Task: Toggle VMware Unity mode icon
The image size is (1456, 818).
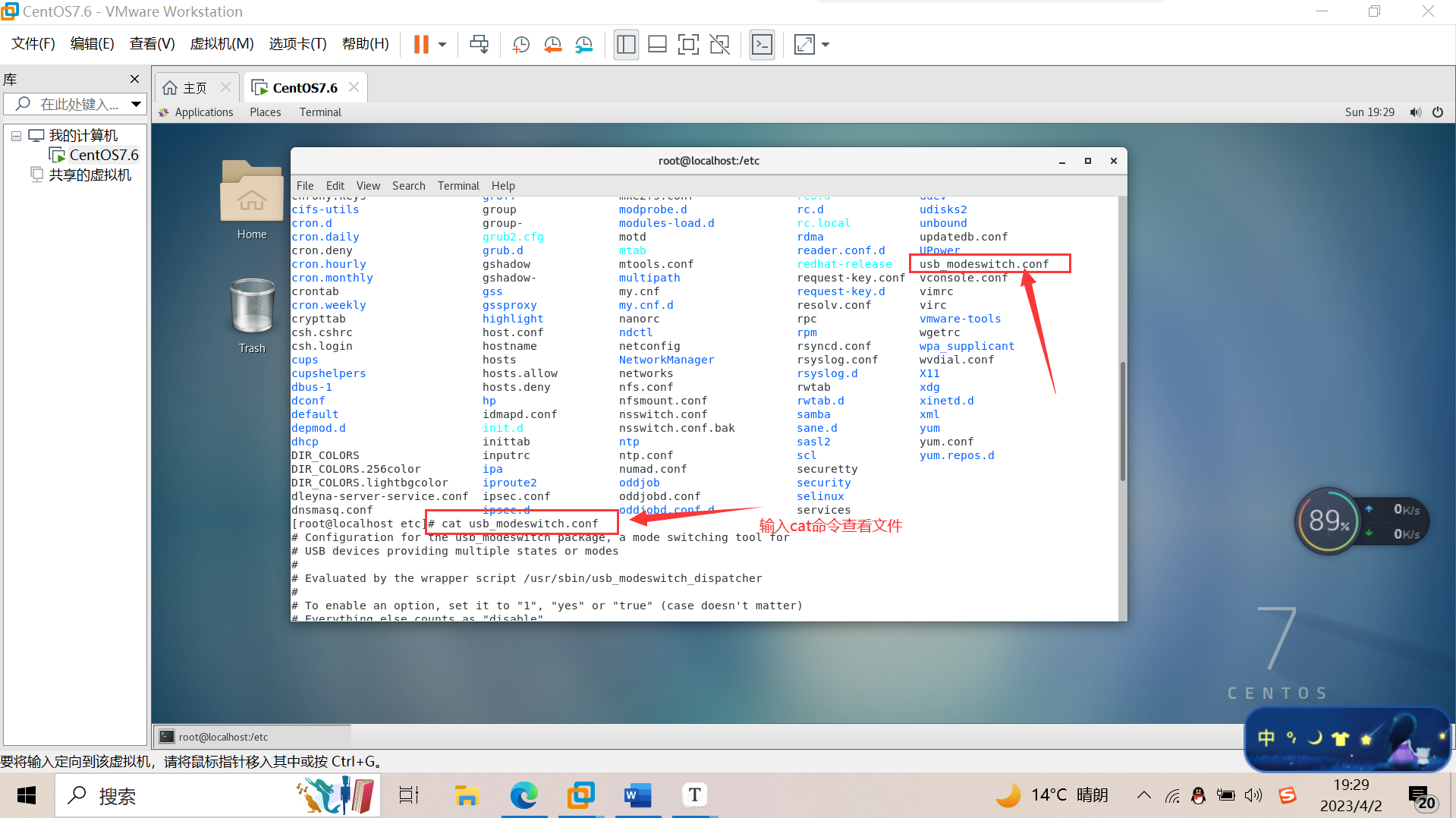Action: (x=719, y=44)
